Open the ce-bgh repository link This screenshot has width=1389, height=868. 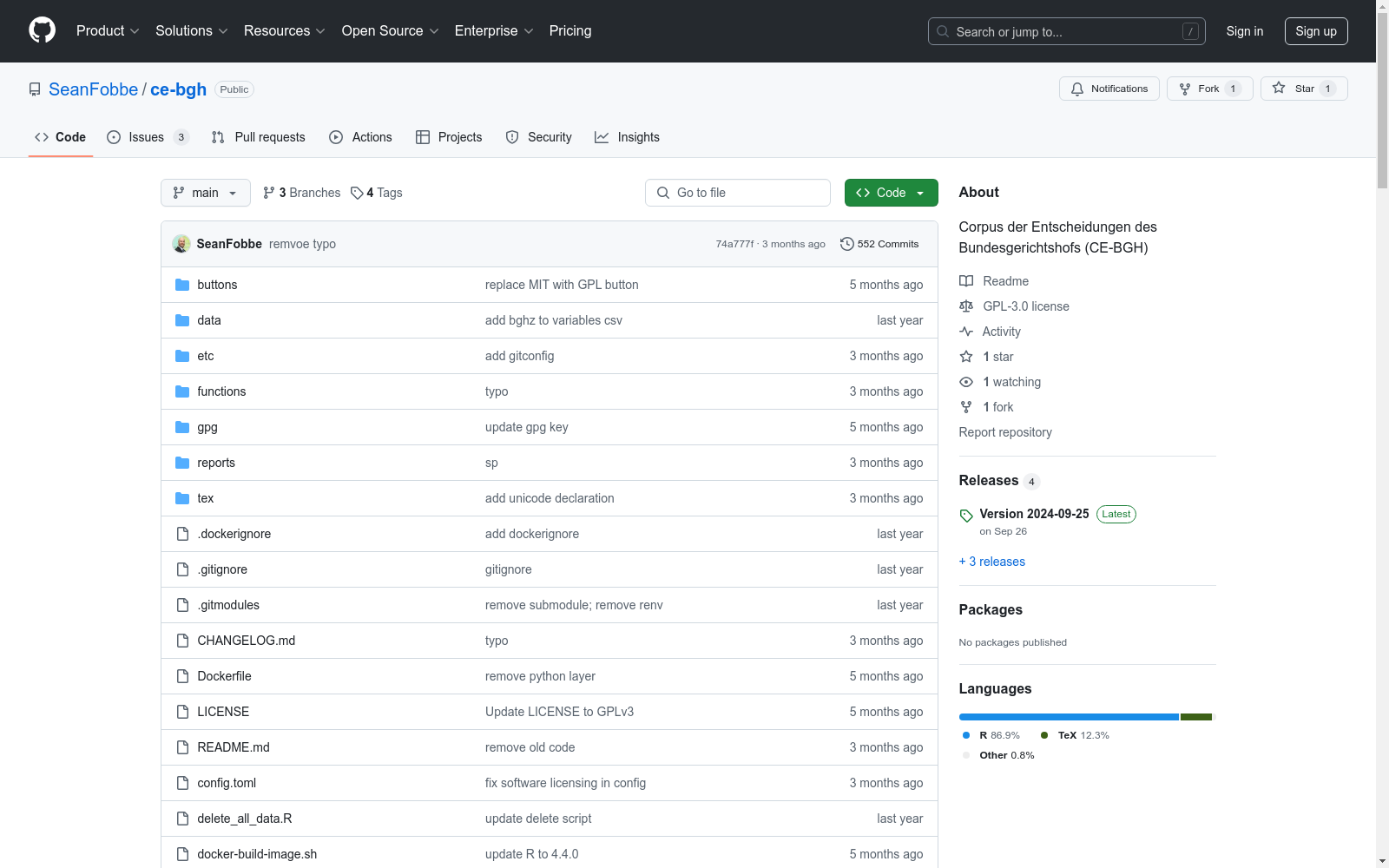tap(178, 89)
